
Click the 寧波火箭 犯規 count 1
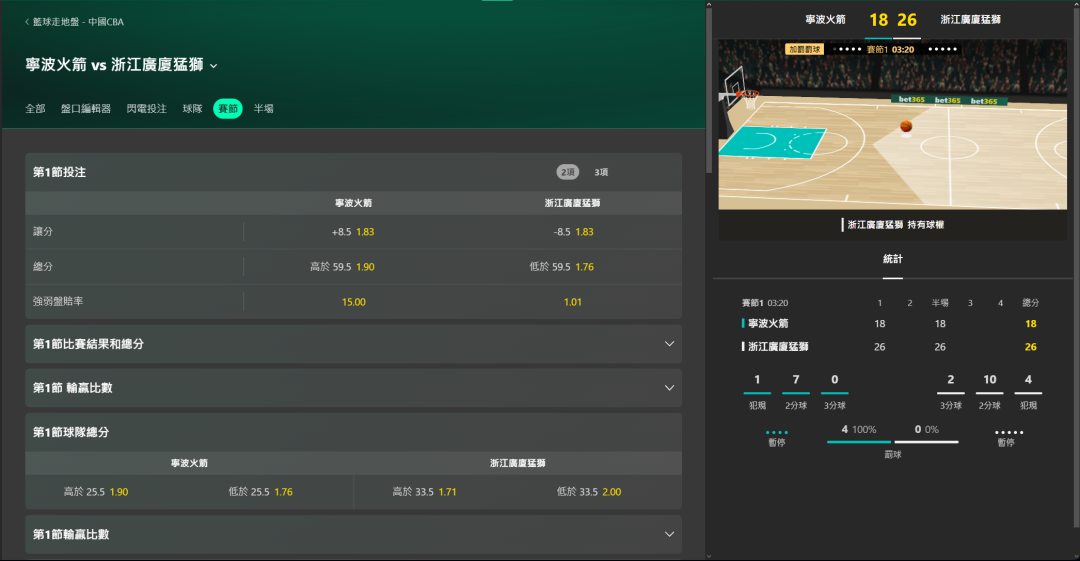757,380
